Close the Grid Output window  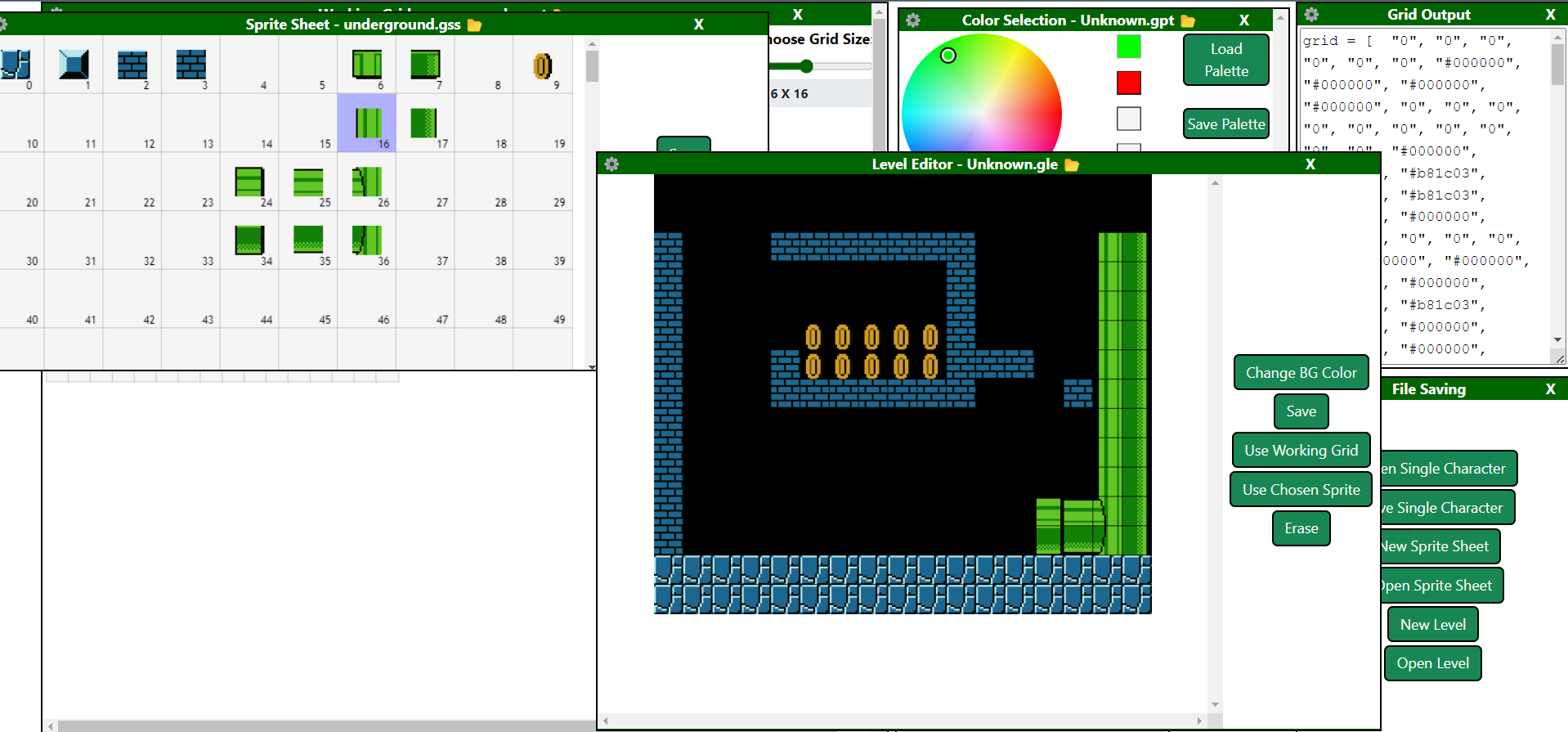[1550, 15]
